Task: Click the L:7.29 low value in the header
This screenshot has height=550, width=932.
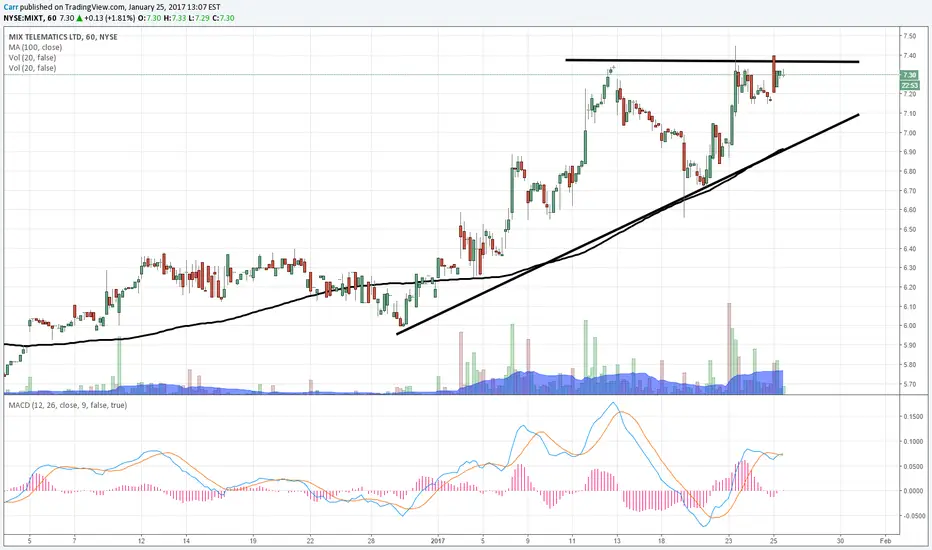Action: tap(199, 18)
